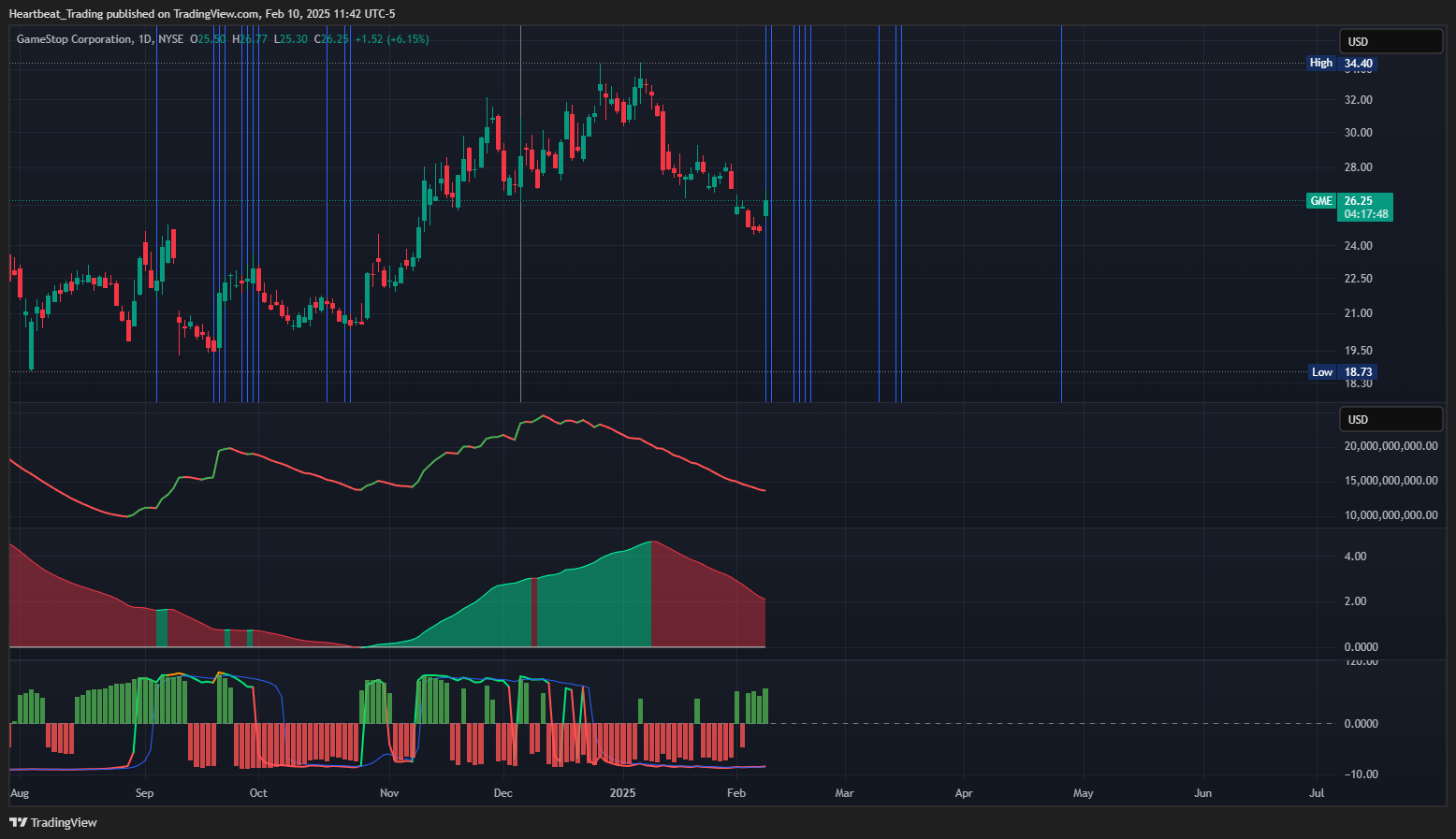Image resolution: width=1456 pixels, height=839 pixels.
Task: Click the +1.52 (+6.15%) change value
Action: [392, 39]
